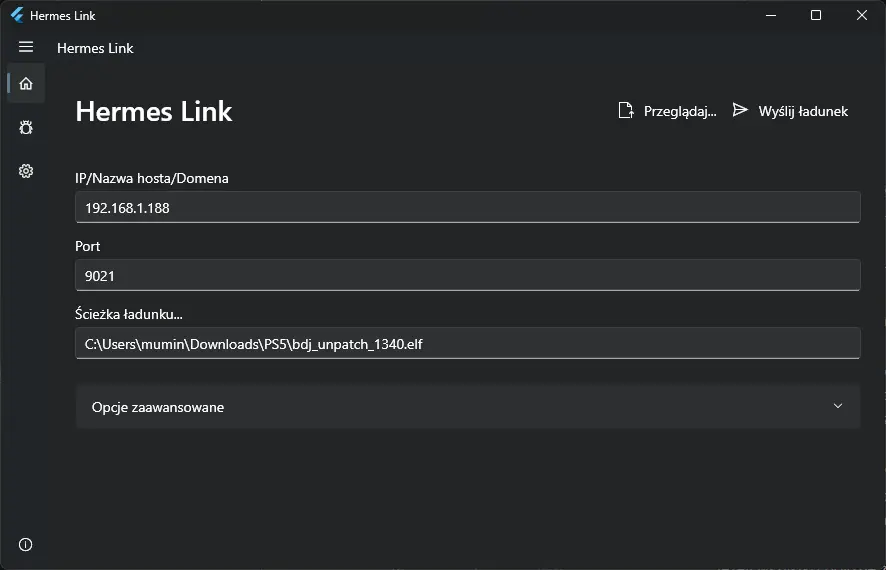The image size is (886, 570).
Task: Click the Hermes Link app bar title
Action: pyautogui.click(x=95, y=48)
